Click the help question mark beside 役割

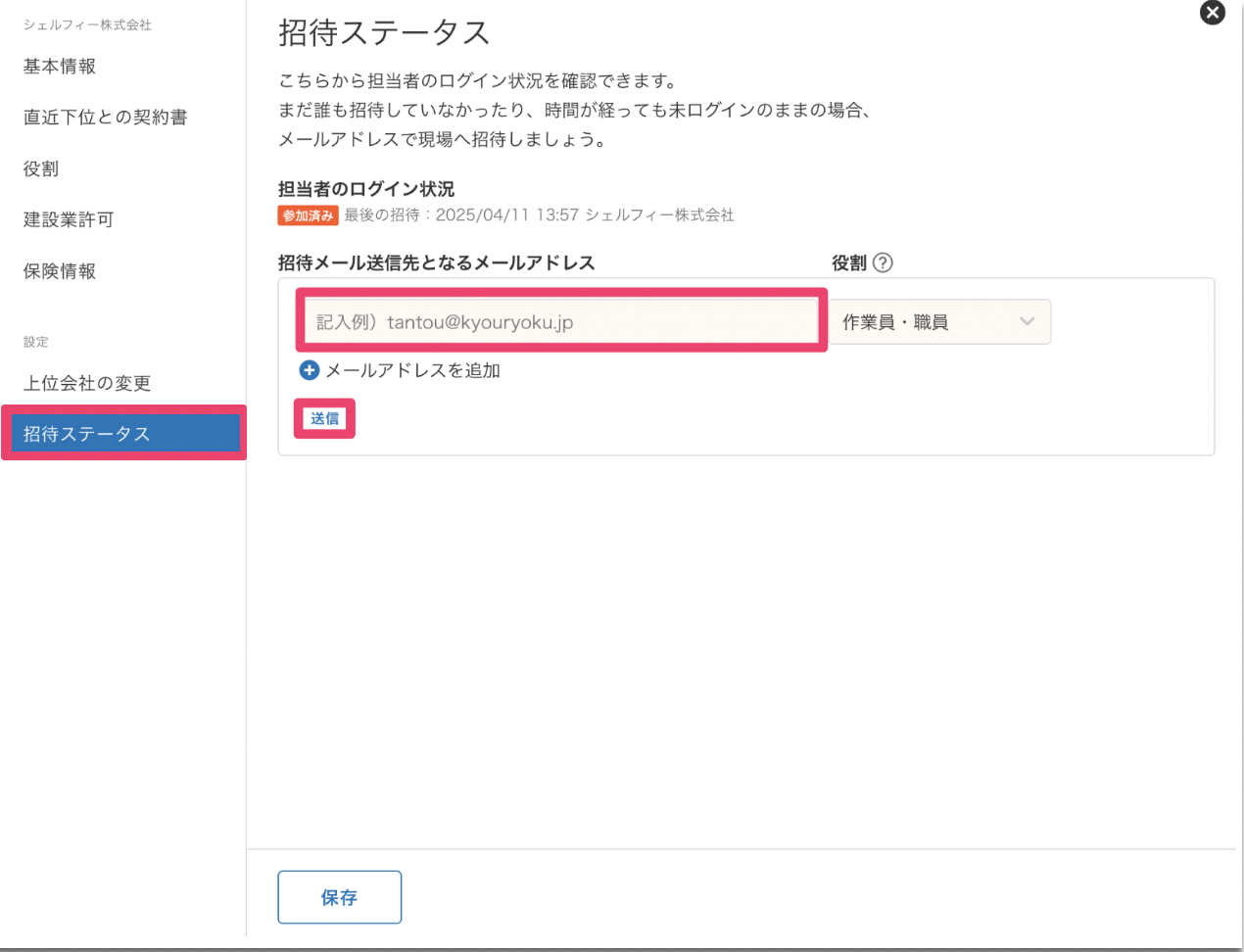(x=883, y=262)
